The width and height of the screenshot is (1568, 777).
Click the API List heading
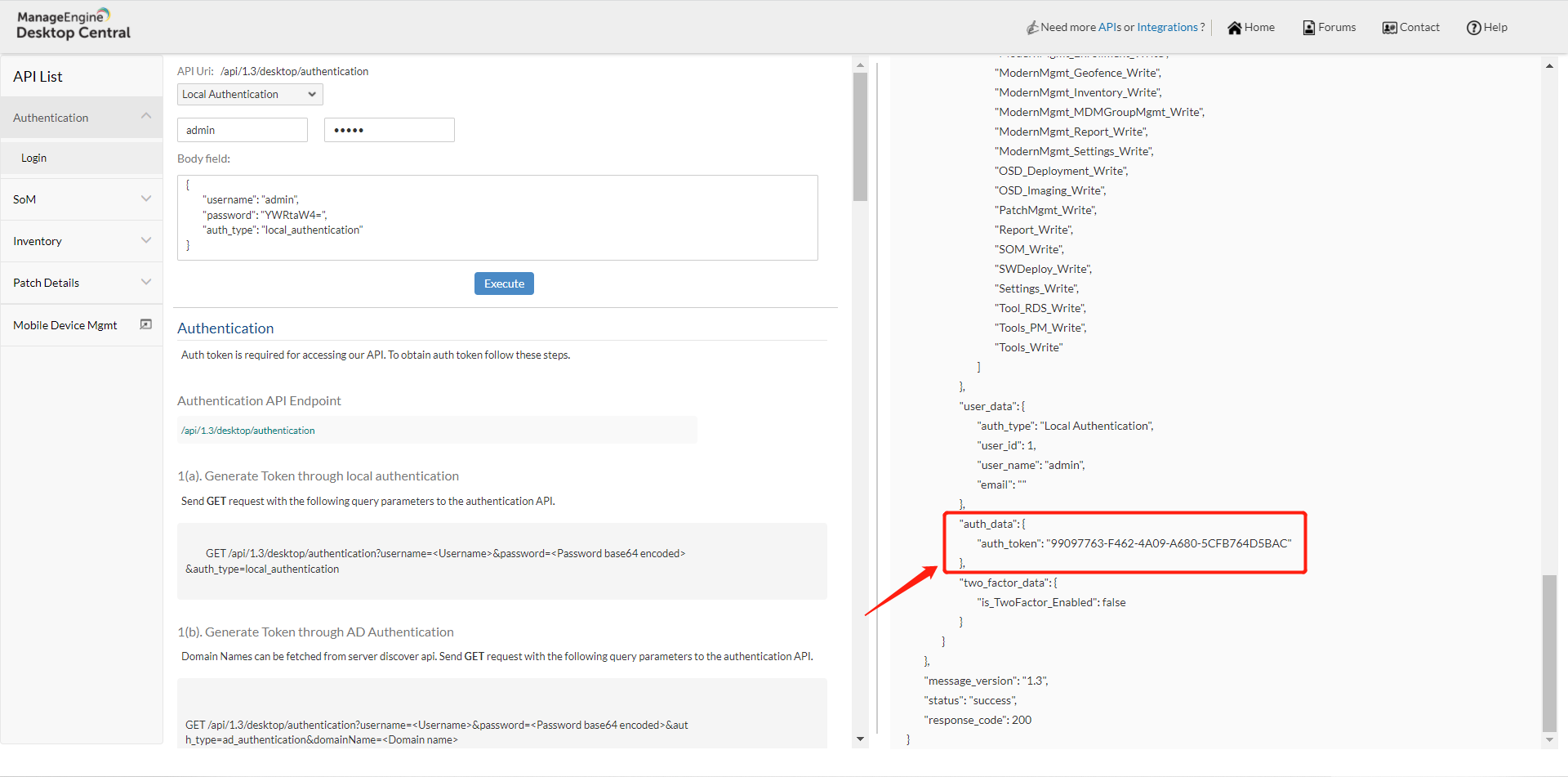click(38, 77)
